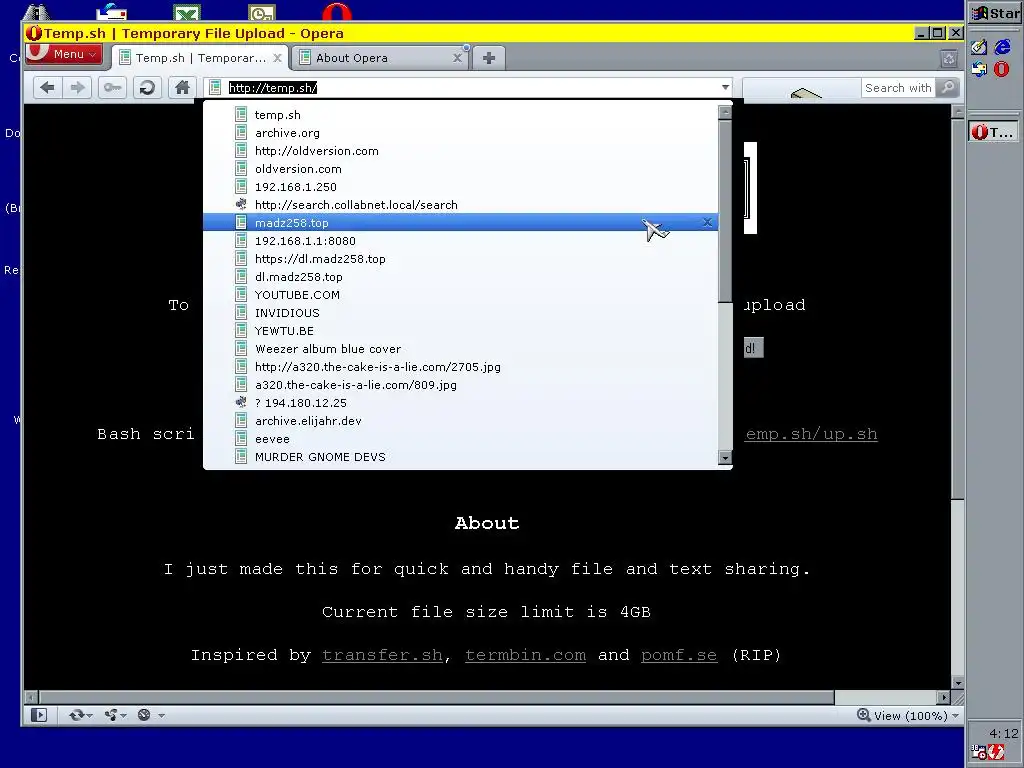Viewport: 1024px width, 768px height.
Task: Reload the current page
Action: pos(148,88)
